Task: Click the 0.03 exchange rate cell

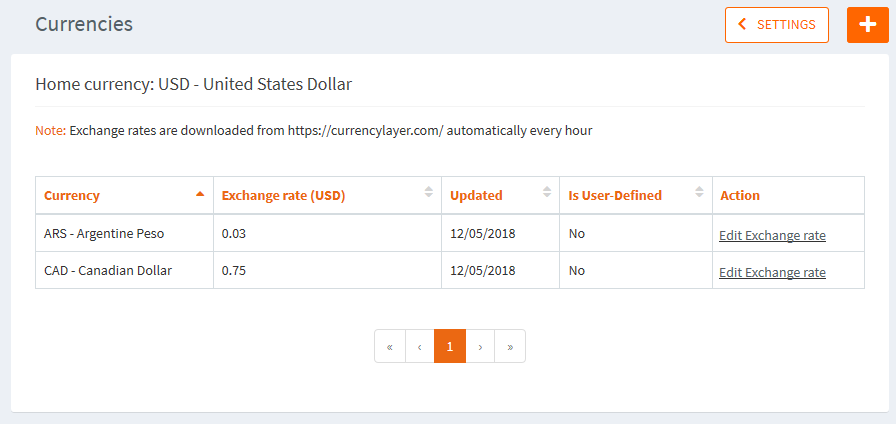Action: pyautogui.click(x=234, y=233)
